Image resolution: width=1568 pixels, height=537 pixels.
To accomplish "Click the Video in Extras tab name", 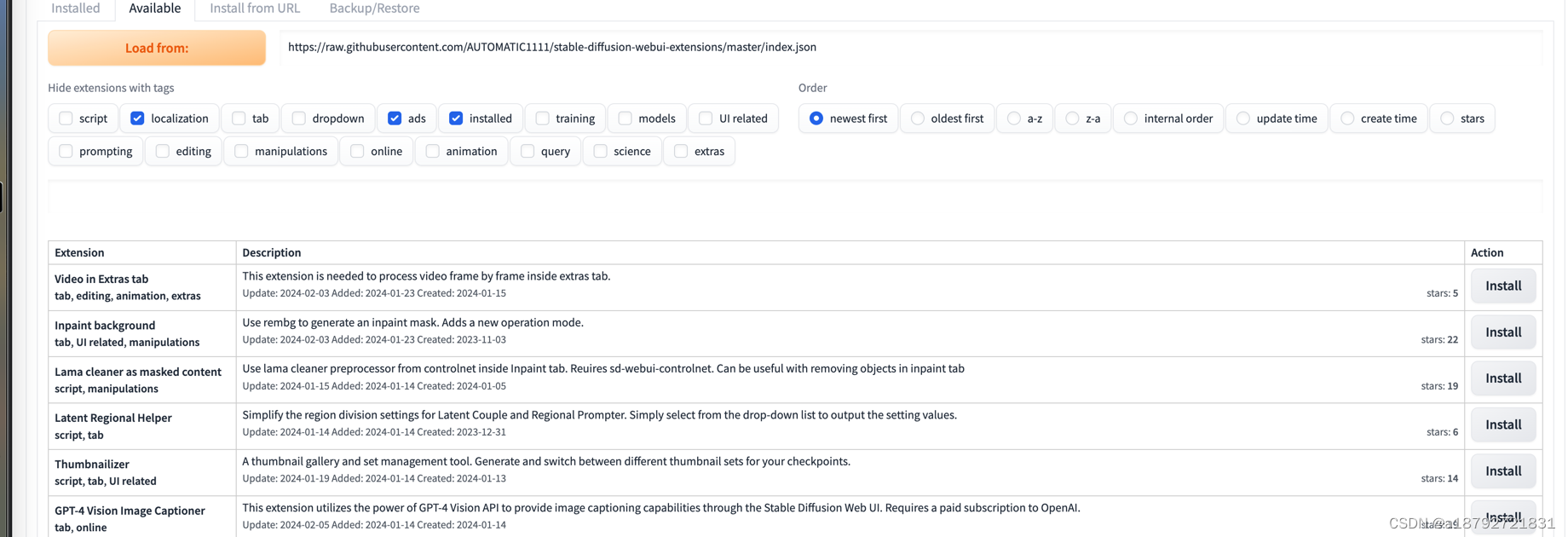I will [x=101, y=279].
